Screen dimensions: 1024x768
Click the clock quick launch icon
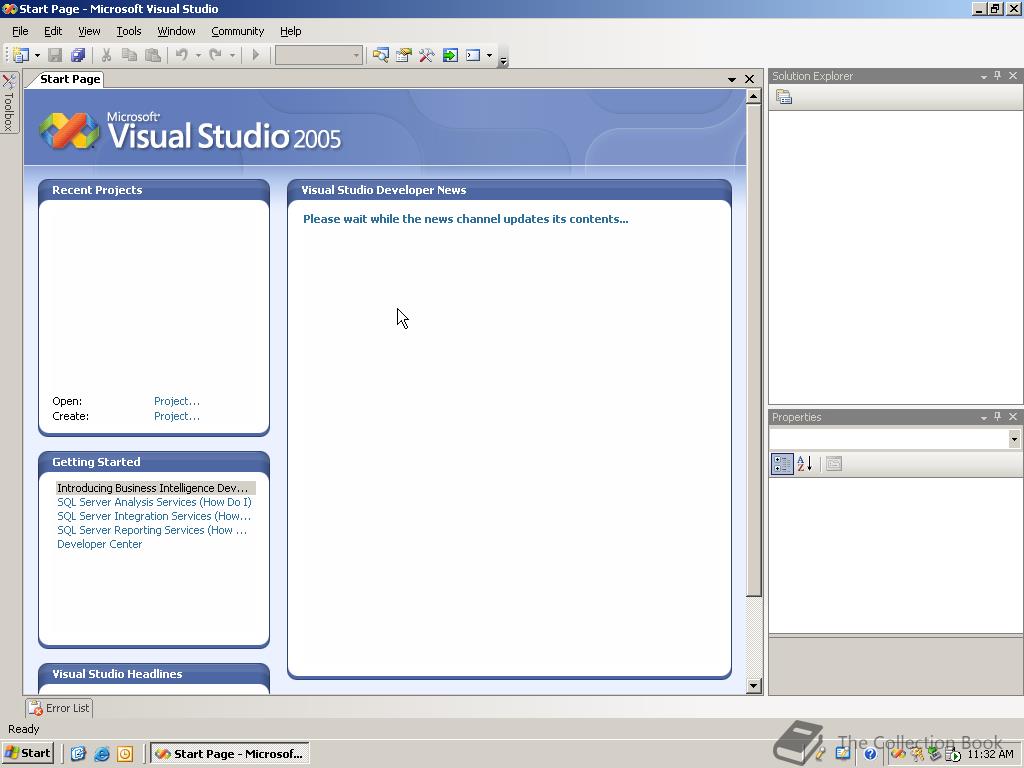point(125,754)
